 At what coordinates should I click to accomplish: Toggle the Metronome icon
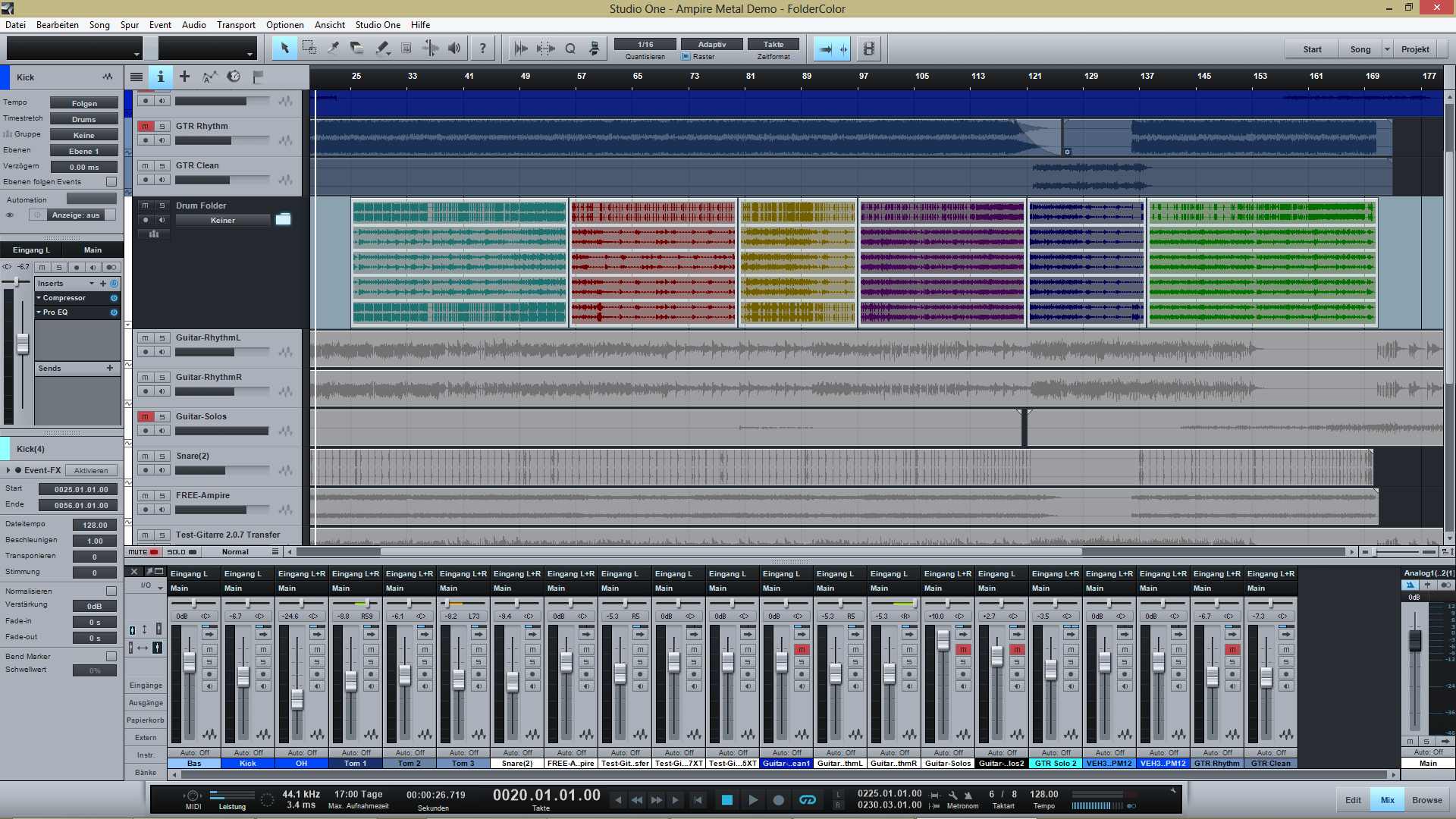(968, 795)
